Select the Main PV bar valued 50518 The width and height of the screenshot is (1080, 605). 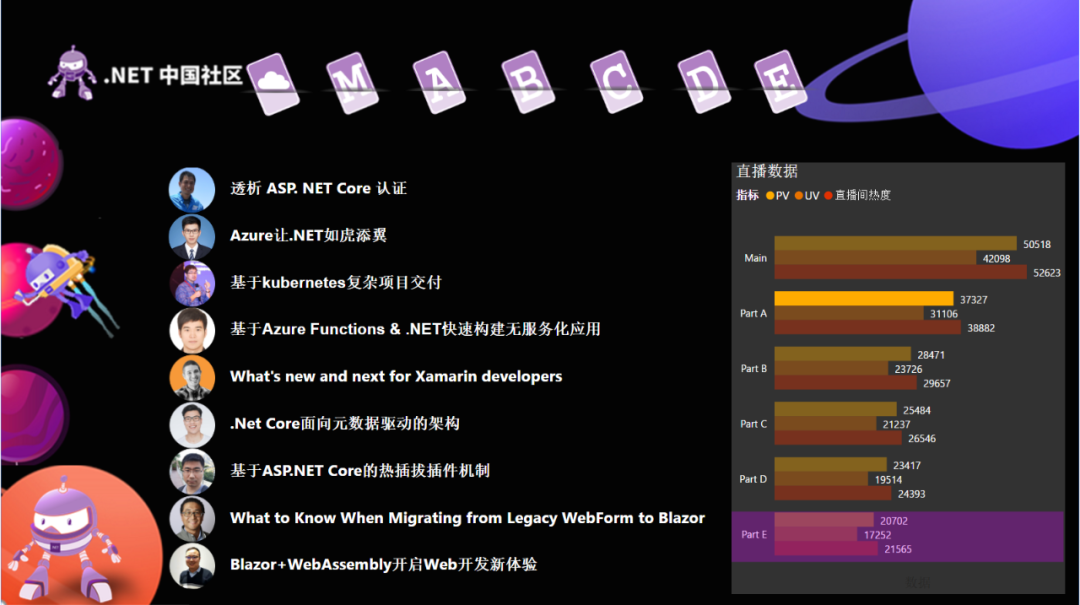[895, 243]
